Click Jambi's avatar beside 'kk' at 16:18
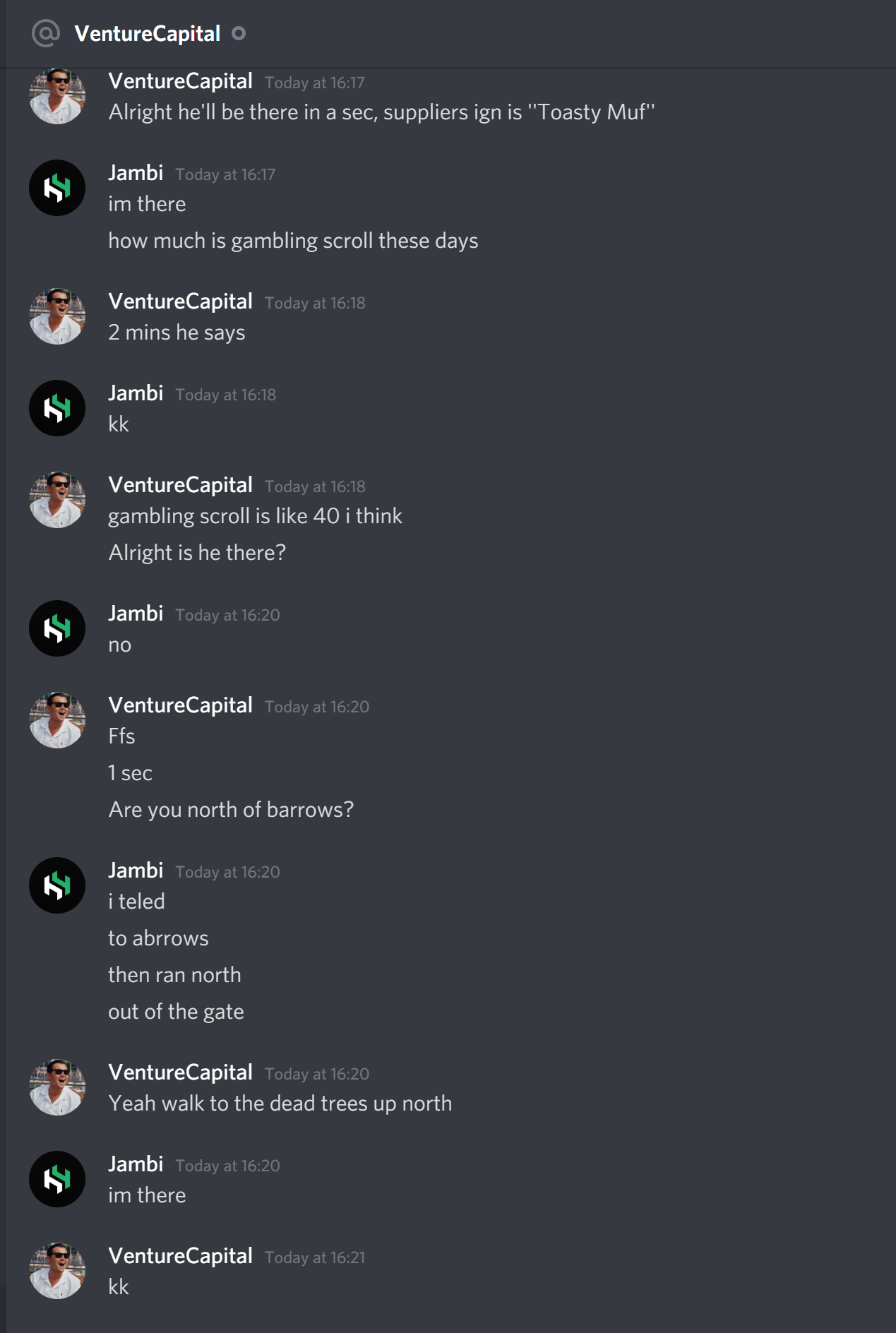The image size is (896, 1333). (x=57, y=408)
